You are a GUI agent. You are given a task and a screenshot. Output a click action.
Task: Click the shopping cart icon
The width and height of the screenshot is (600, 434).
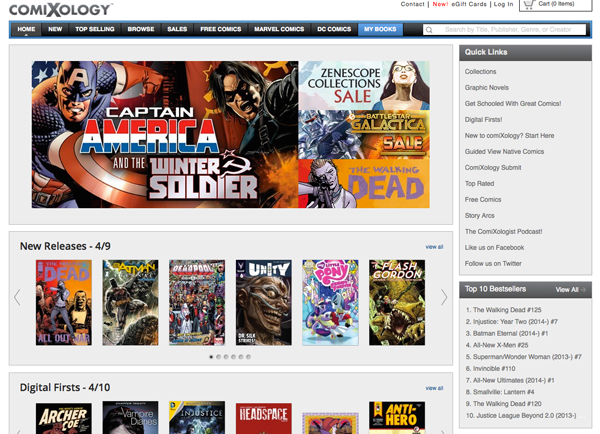(527, 5)
